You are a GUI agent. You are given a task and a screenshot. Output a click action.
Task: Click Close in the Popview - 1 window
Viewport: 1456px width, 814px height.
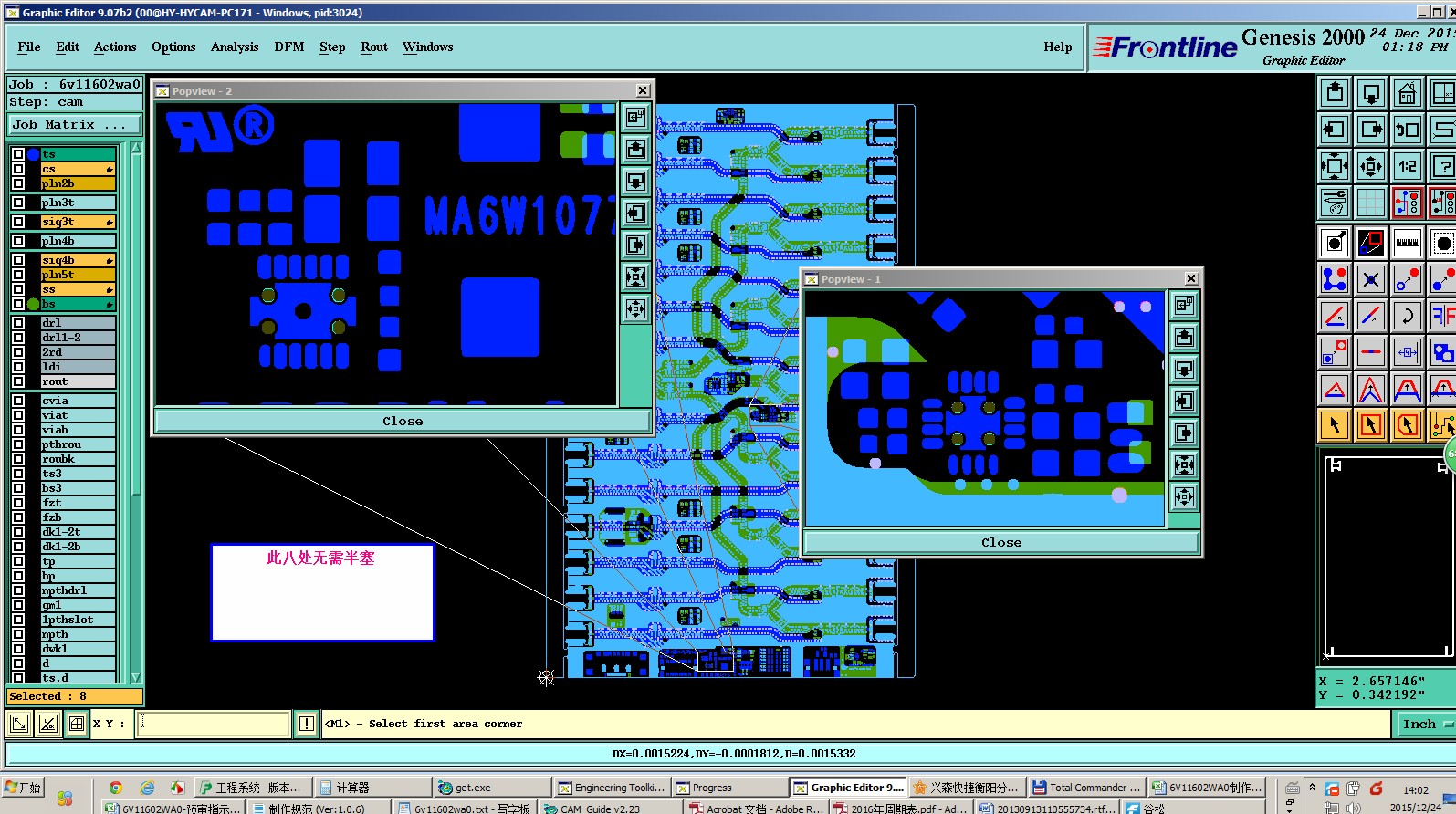click(x=1001, y=543)
